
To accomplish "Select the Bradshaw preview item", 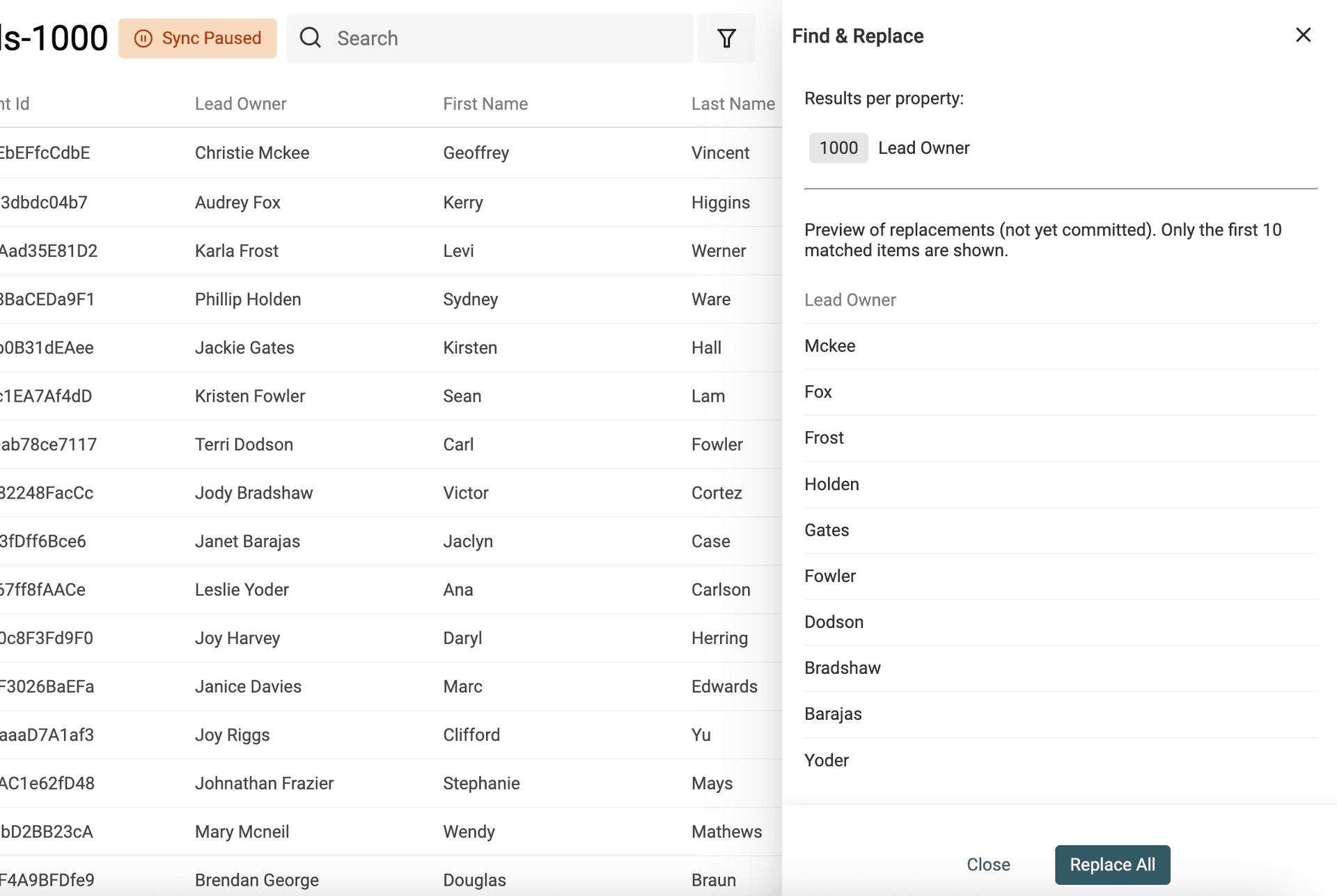I will pos(843,668).
